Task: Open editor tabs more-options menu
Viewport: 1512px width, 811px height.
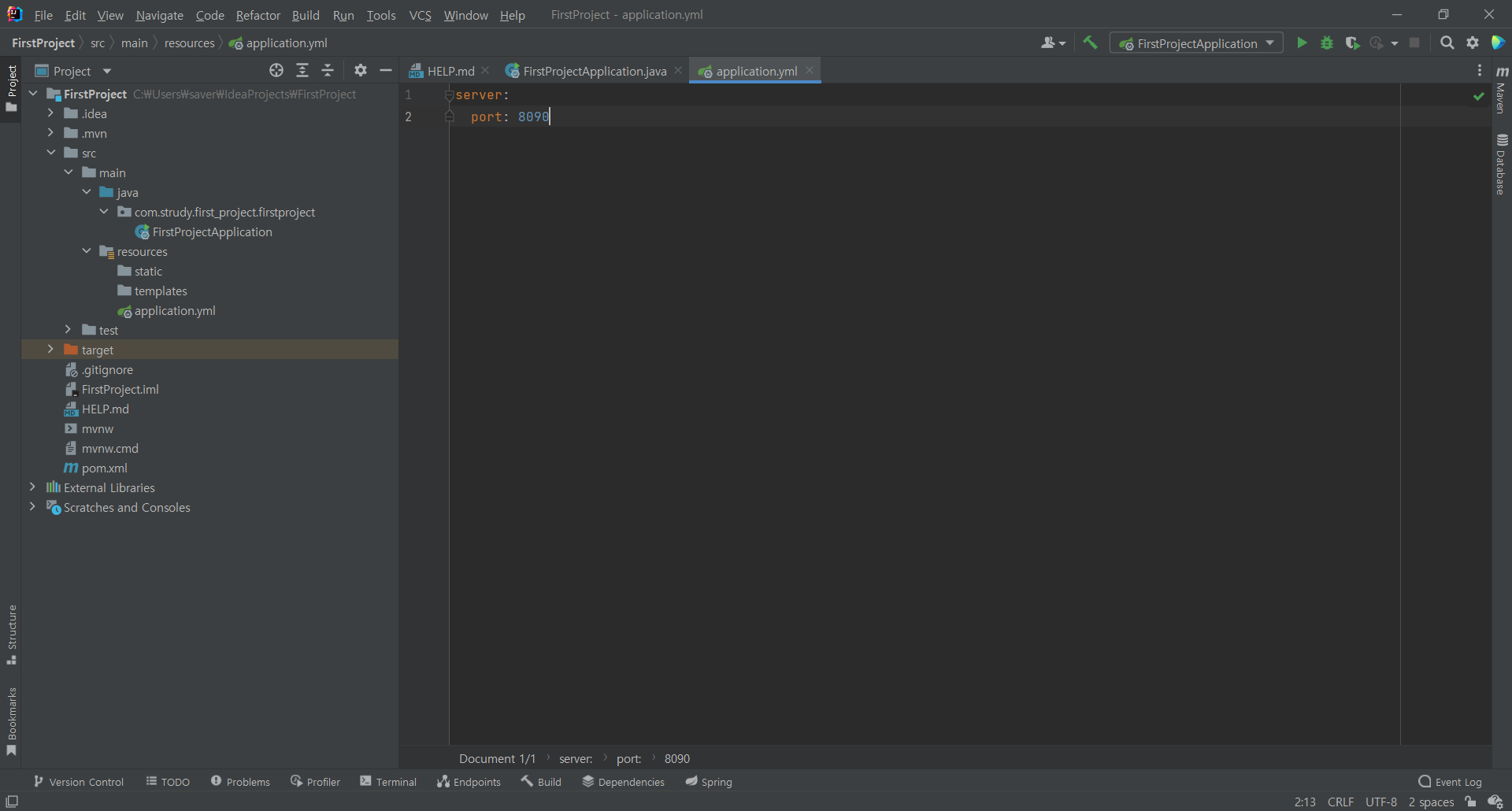Action: click(x=1480, y=71)
